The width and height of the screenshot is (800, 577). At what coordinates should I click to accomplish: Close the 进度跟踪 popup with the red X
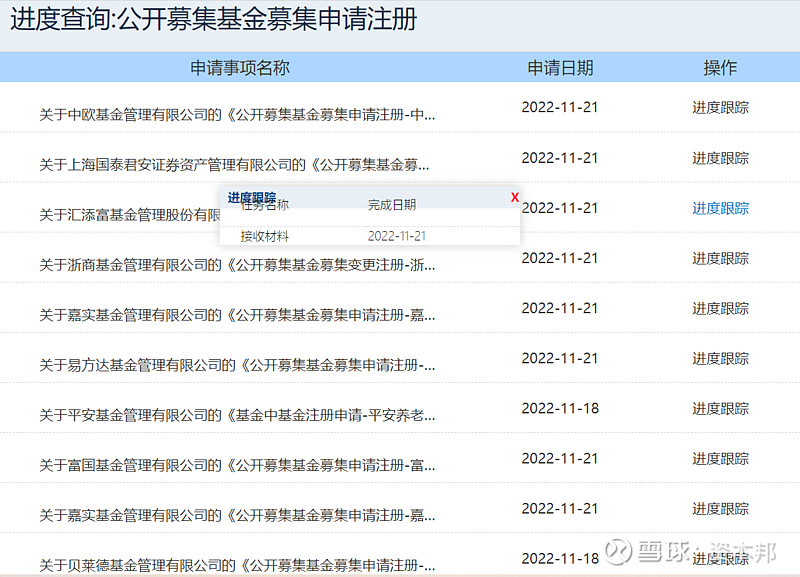(514, 198)
